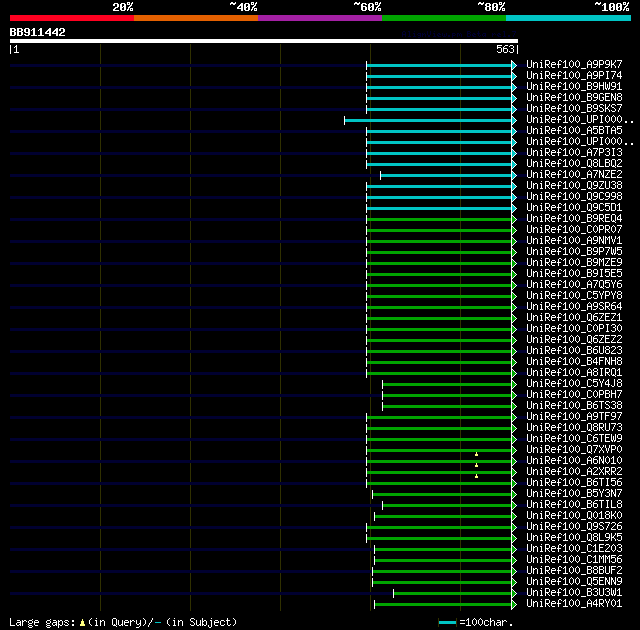The height and width of the screenshot is (630, 640).
Task: Select the UniRef100_B5Y3N7 label
Action: [x=574, y=494]
